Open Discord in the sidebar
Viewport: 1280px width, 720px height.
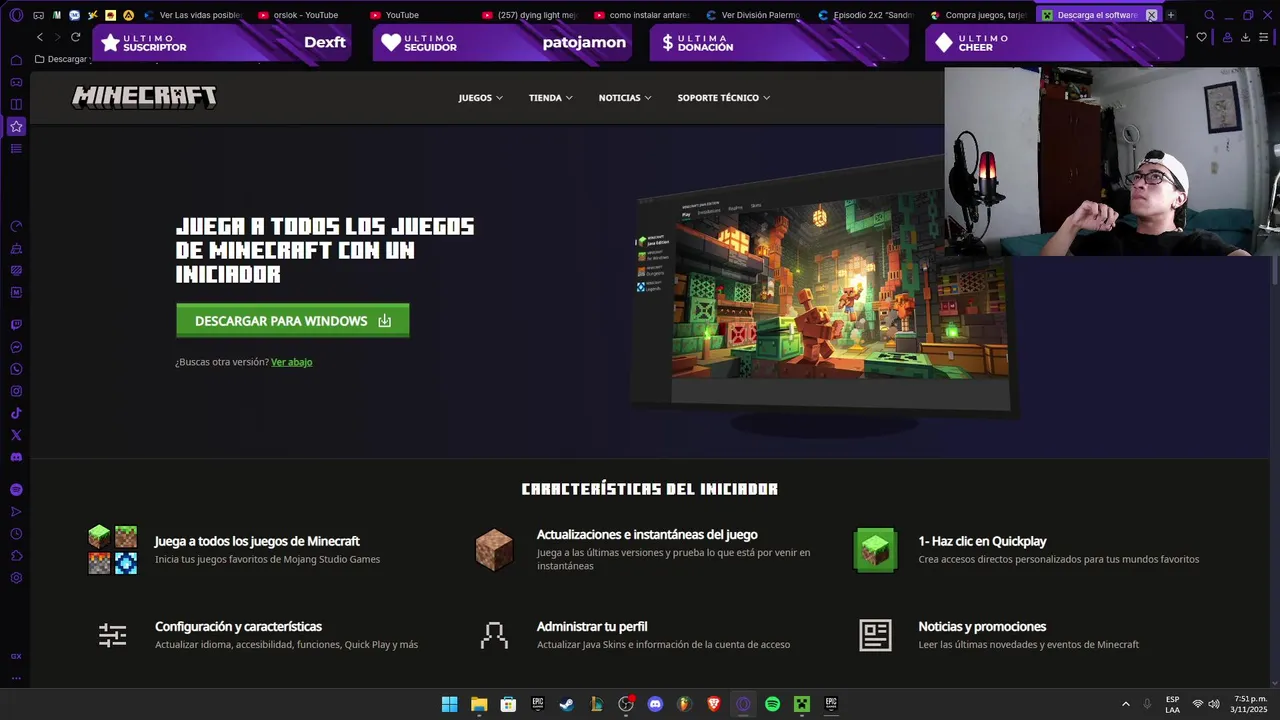[x=16, y=457]
